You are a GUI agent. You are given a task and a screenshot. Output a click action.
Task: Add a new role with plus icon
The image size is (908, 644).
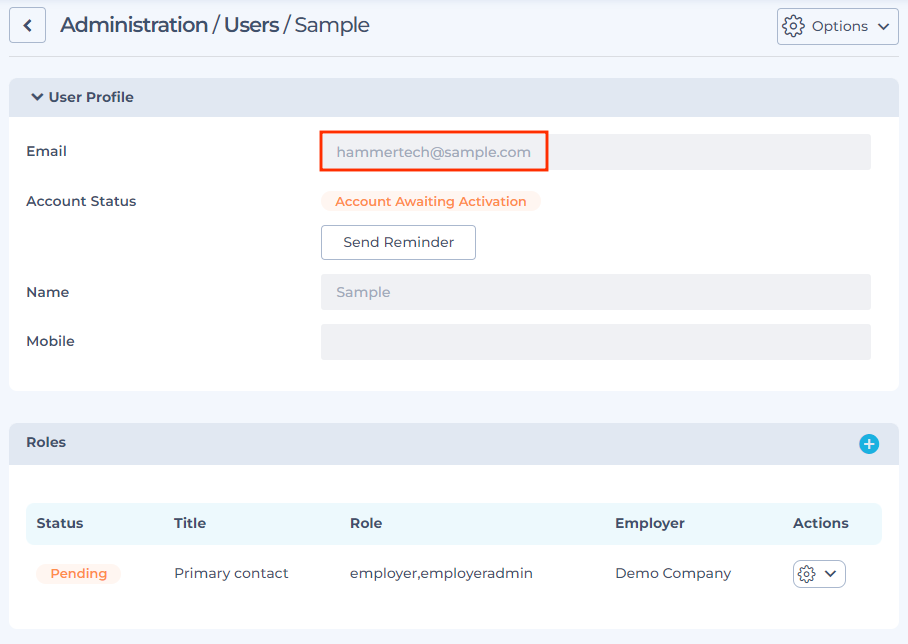(x=869, y=444)
